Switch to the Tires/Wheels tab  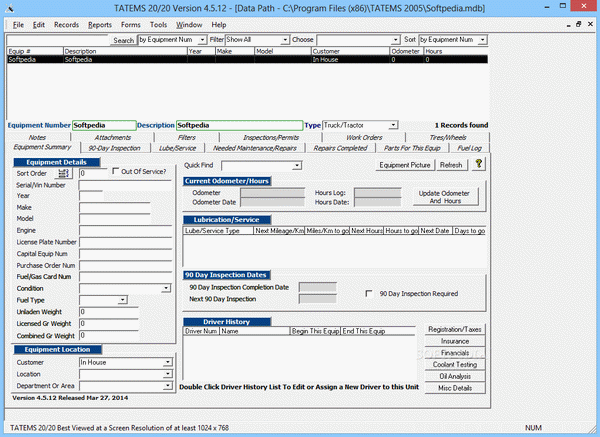click(x=448, y=137)
